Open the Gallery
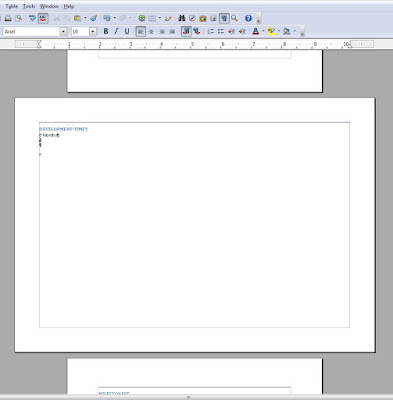The width and height of the screenshot is (393, 400). (x=203, y=18)
